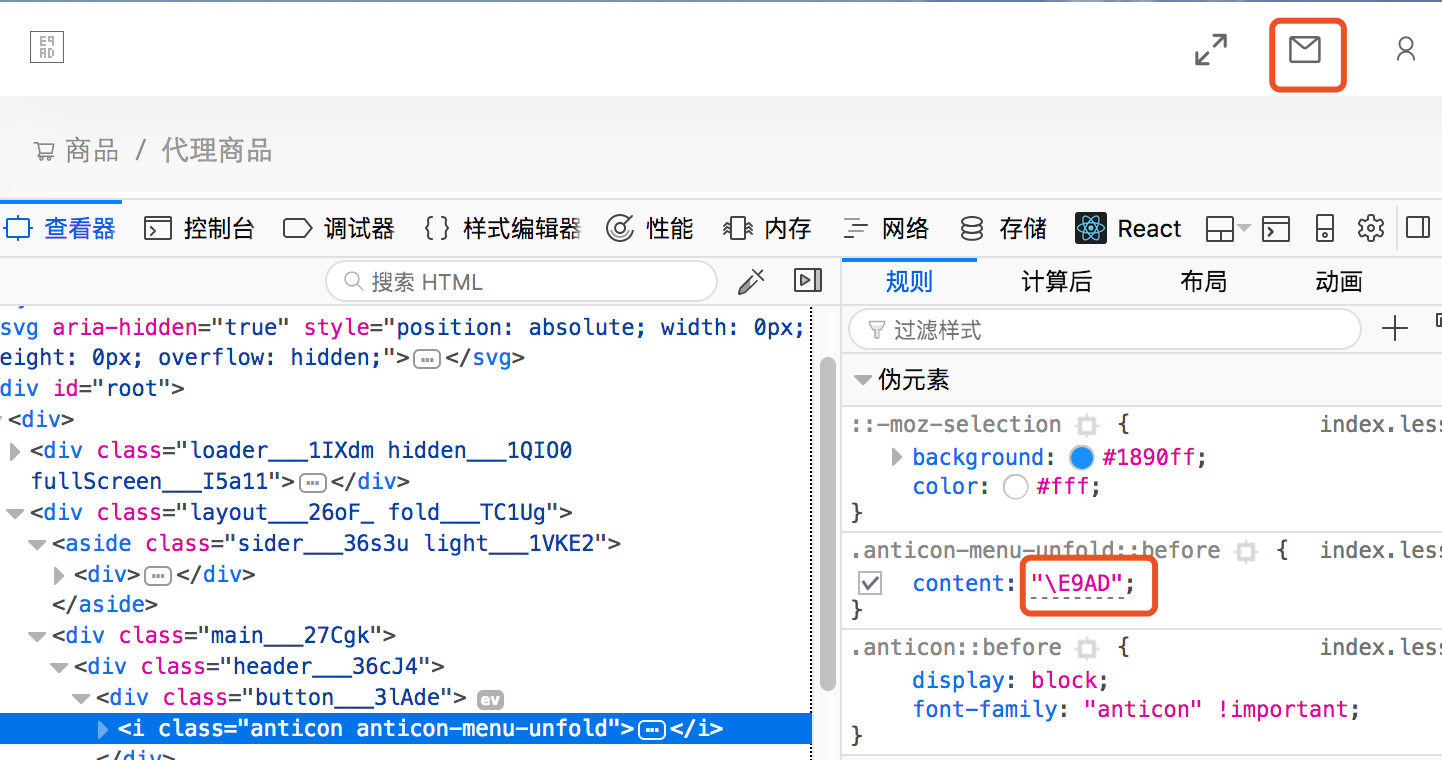Open DevTools settings gear

(1370, 228)
